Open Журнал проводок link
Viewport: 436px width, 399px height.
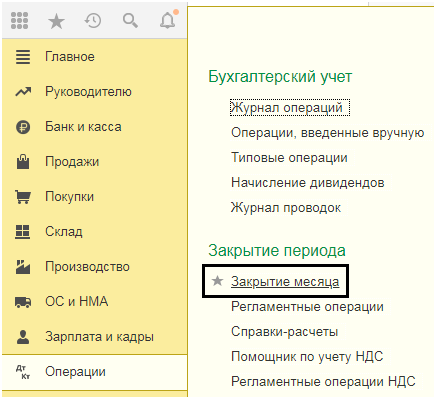[286, 208]
